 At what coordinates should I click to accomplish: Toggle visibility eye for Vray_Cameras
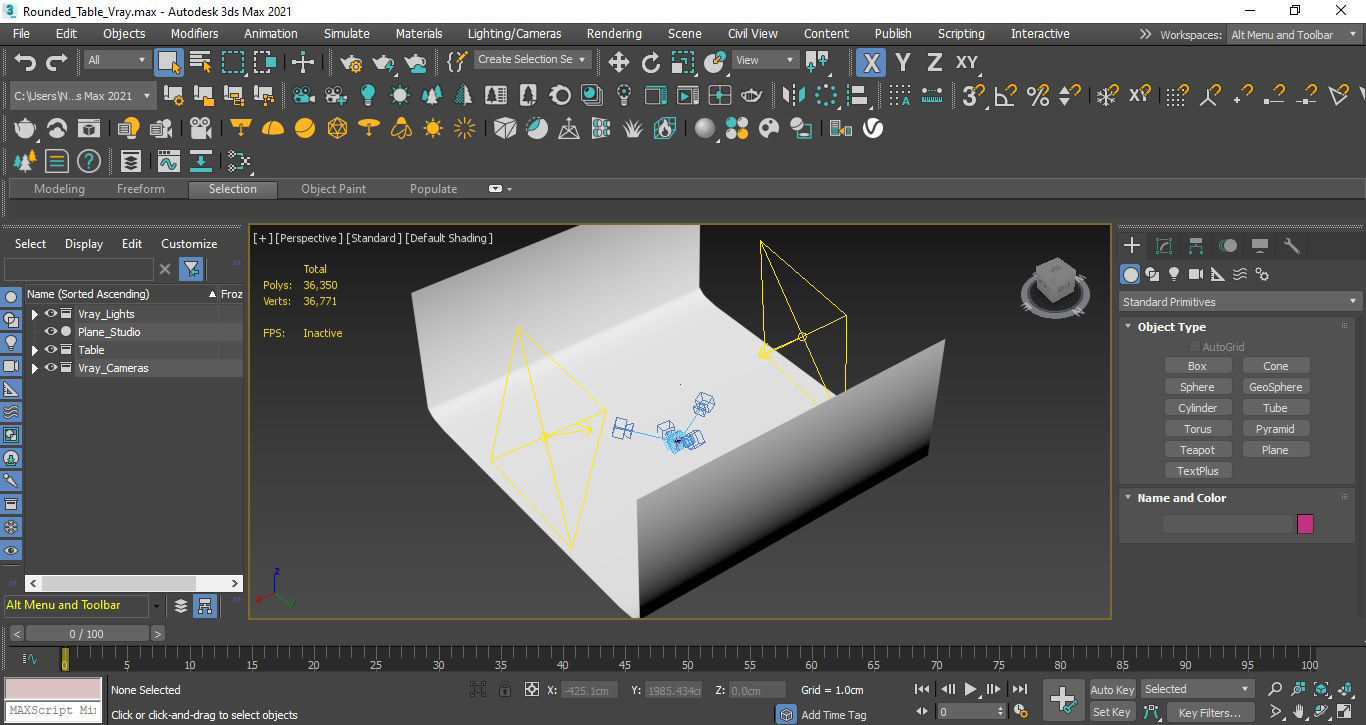[50, 368]
